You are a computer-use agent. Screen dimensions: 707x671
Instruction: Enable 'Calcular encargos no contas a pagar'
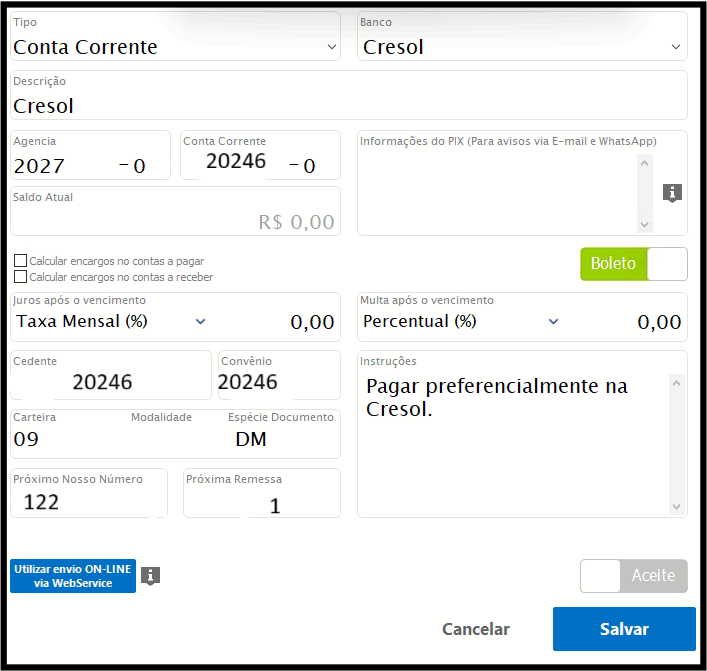[20, 261]
